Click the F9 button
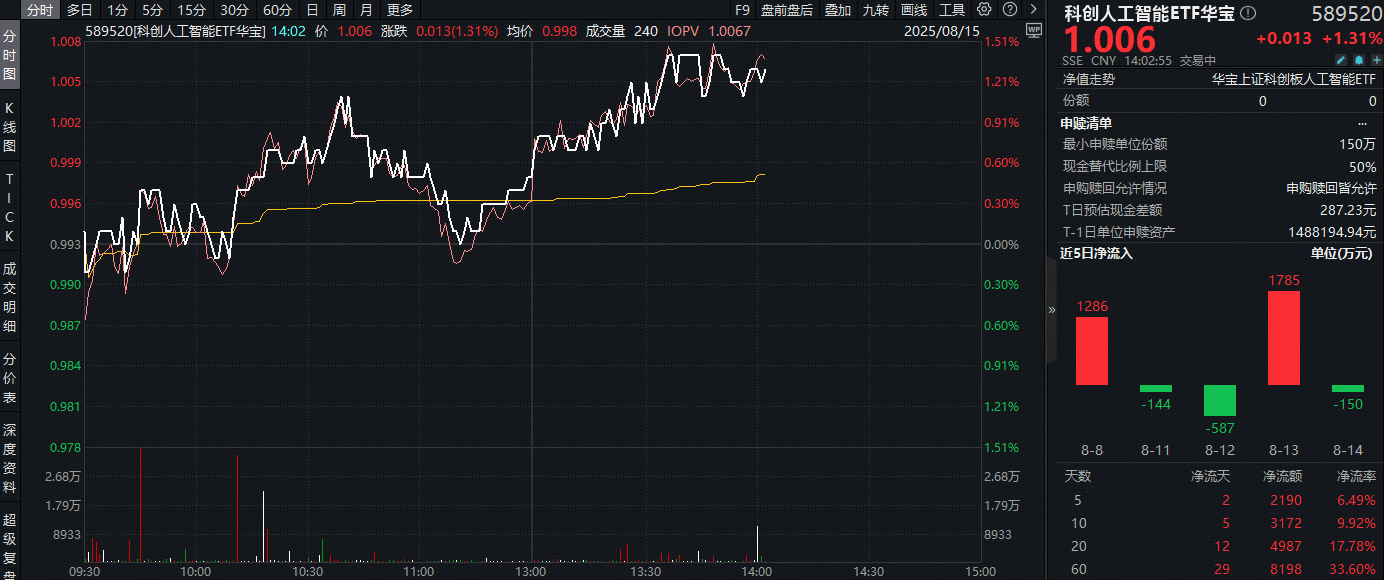1384x580 pixels. click(742, 10)
